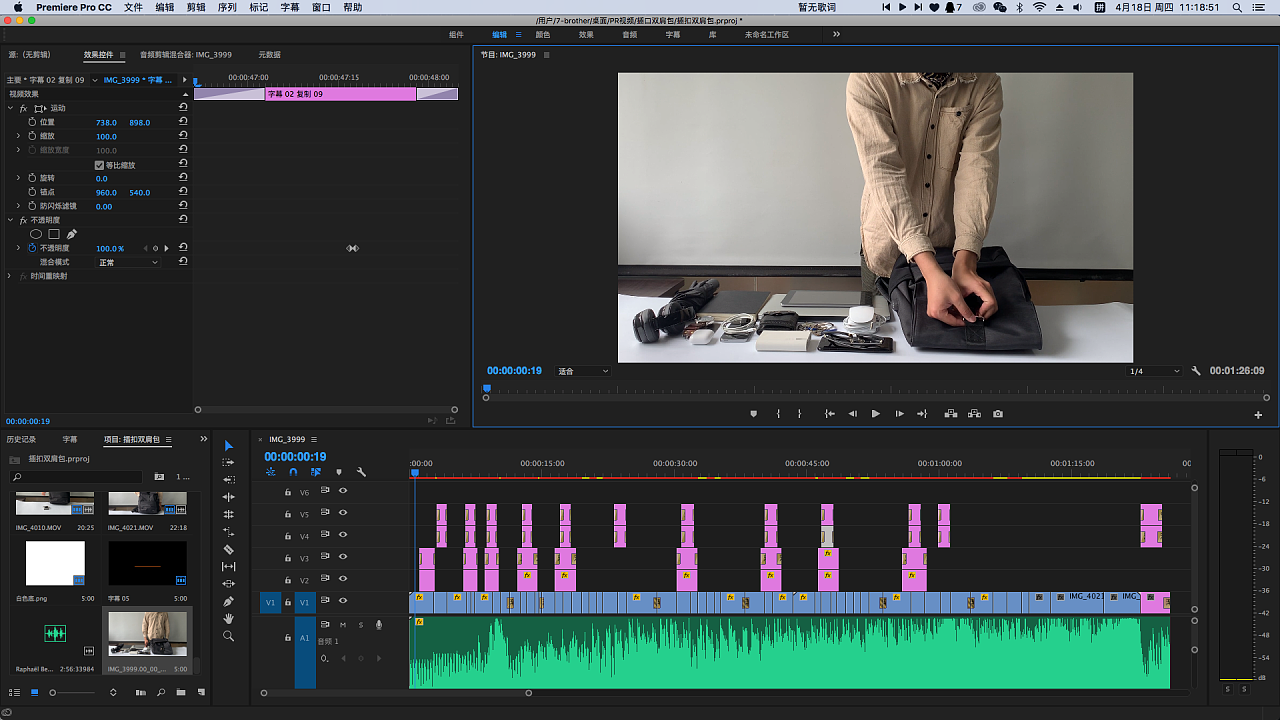Image resolution: width=1280 pixels, height=720 pixels.
Task: Open timeline display settings wrench
Action: [x=361, y=472]
